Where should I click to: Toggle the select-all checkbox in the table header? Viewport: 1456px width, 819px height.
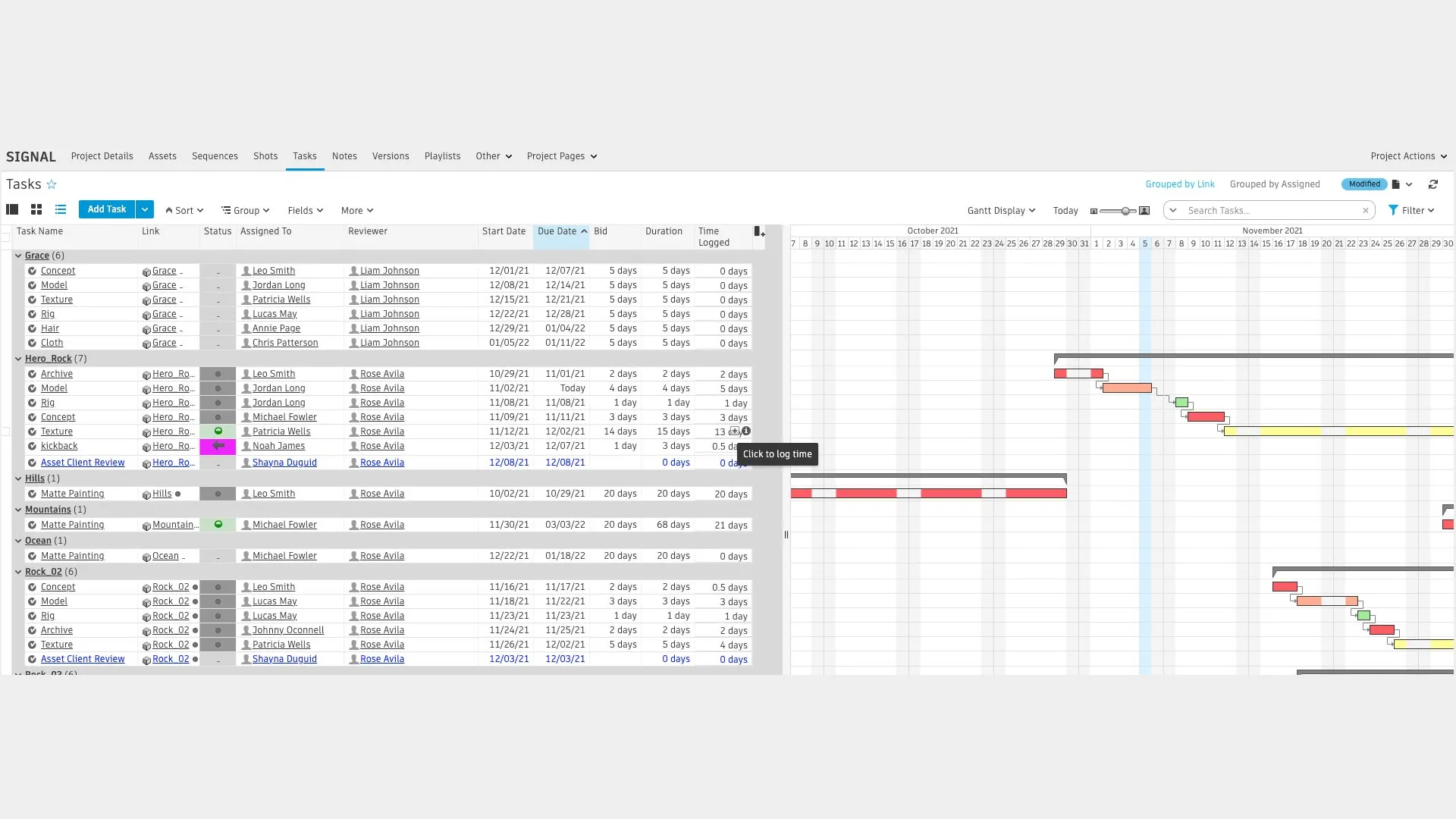[6, 237]
